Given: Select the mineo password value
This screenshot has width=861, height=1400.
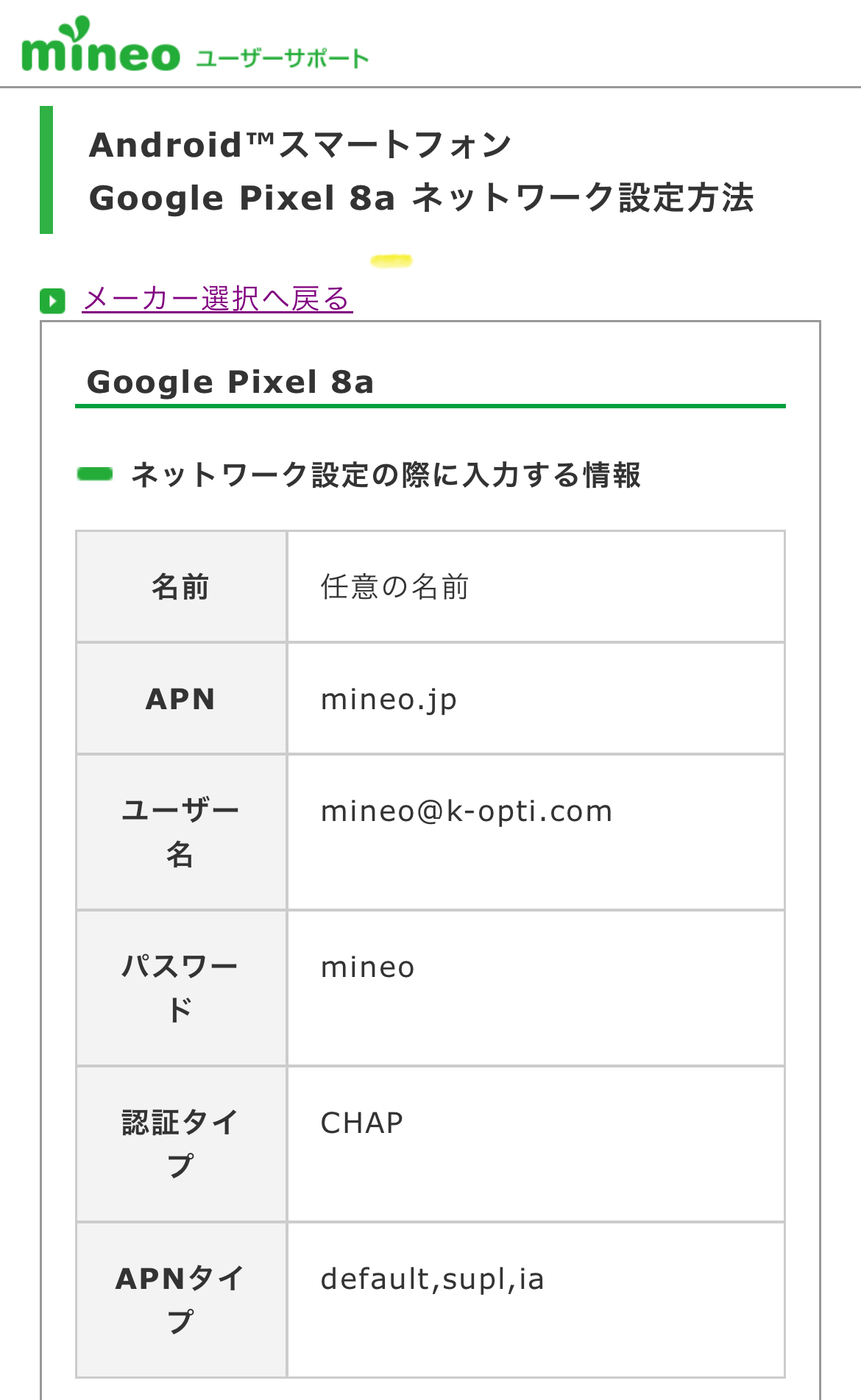Looking at the screenshot, I should click(x=368, y=967).
